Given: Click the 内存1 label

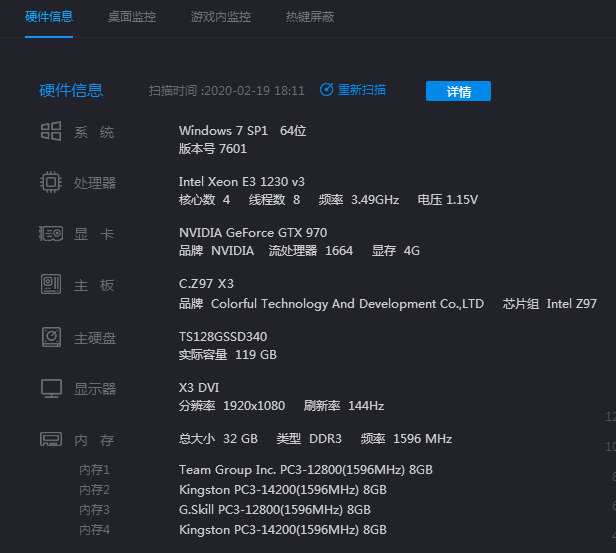Looking at the screenshot, I should pyautogui.click(x=94, y=470).
